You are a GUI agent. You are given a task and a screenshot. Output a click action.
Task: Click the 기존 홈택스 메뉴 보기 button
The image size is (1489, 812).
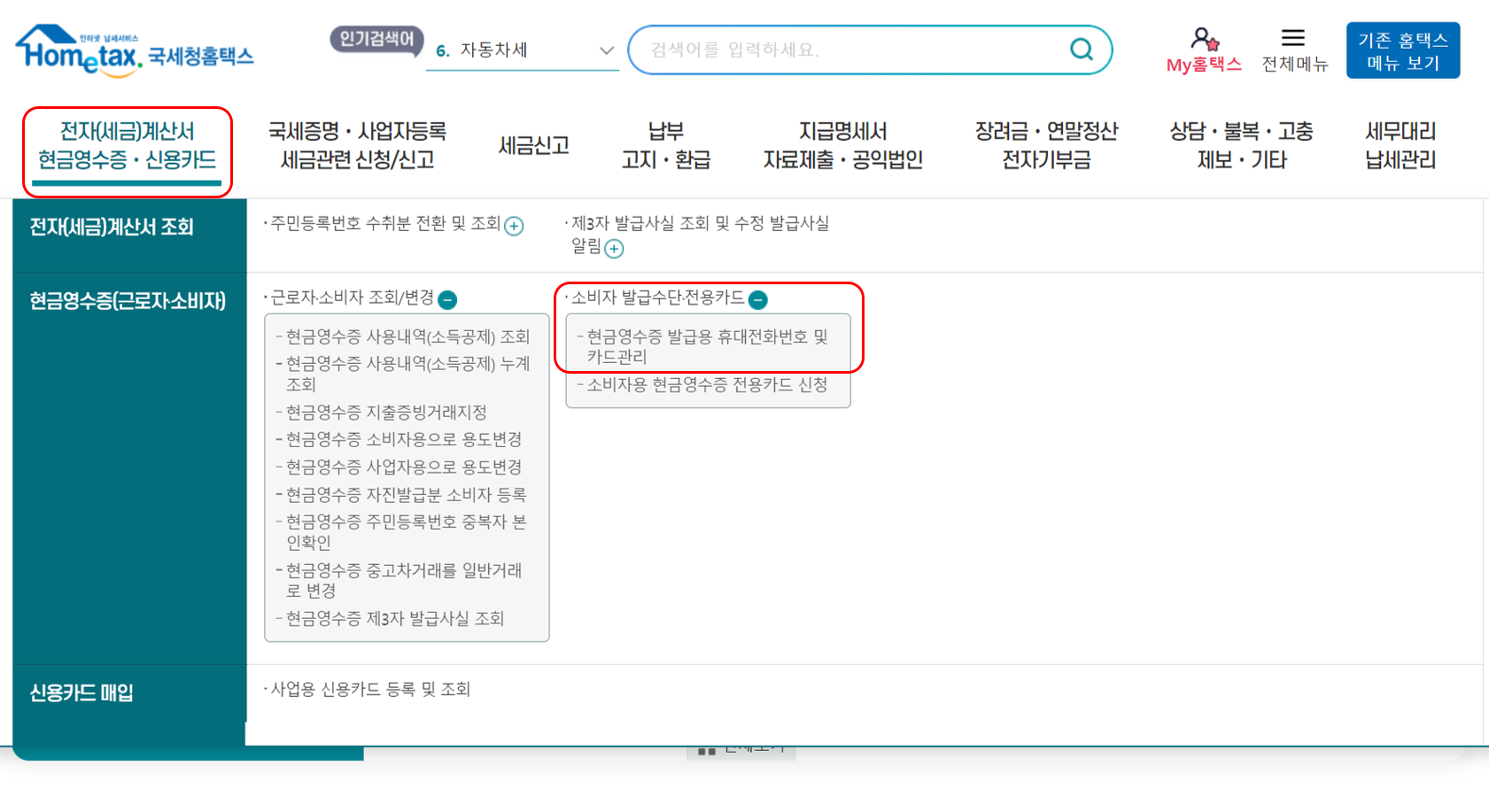coord(1402,50)
